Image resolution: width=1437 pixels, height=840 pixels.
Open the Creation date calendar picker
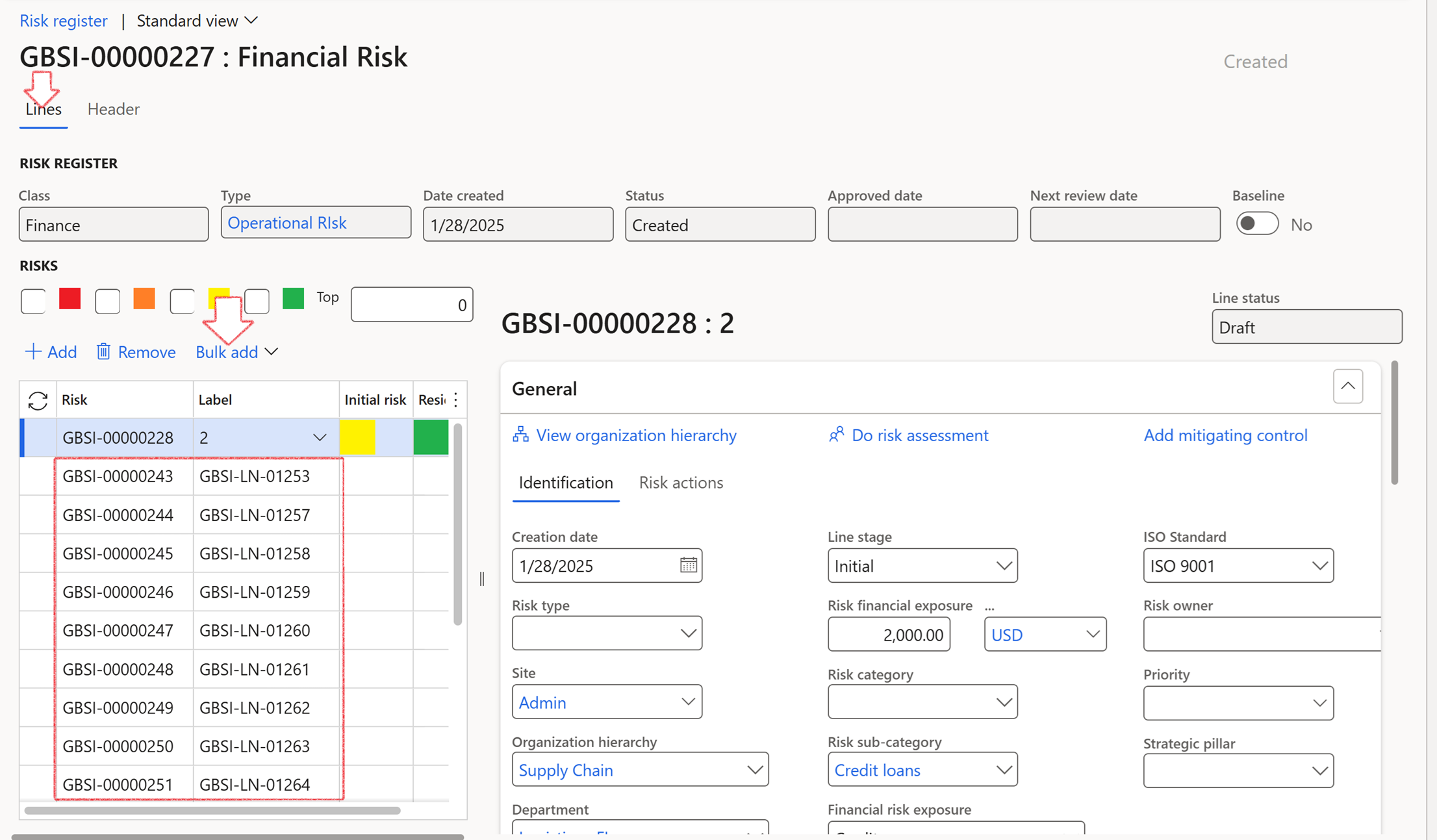point(688,565)
